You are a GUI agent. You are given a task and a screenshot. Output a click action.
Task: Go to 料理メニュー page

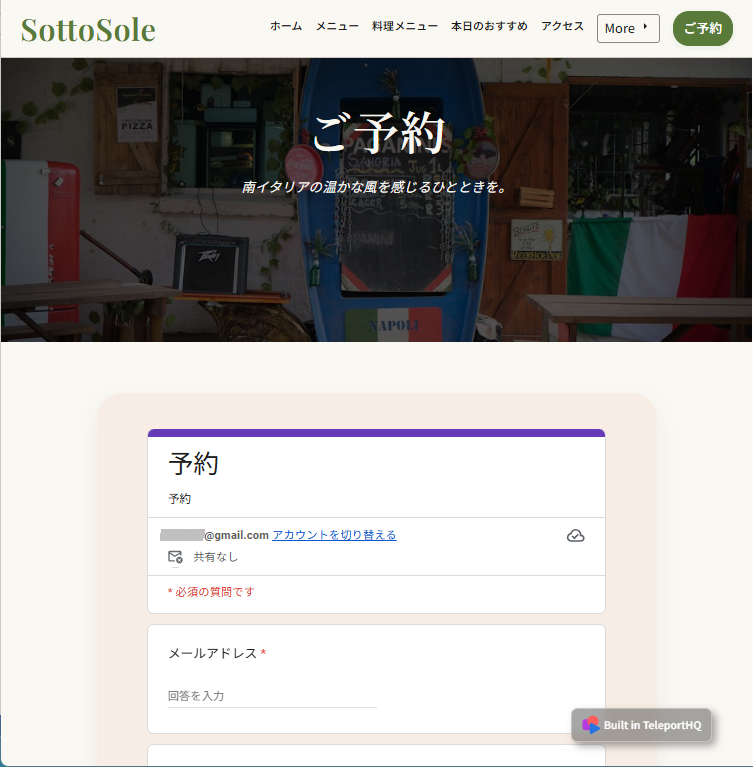point(405,26)
